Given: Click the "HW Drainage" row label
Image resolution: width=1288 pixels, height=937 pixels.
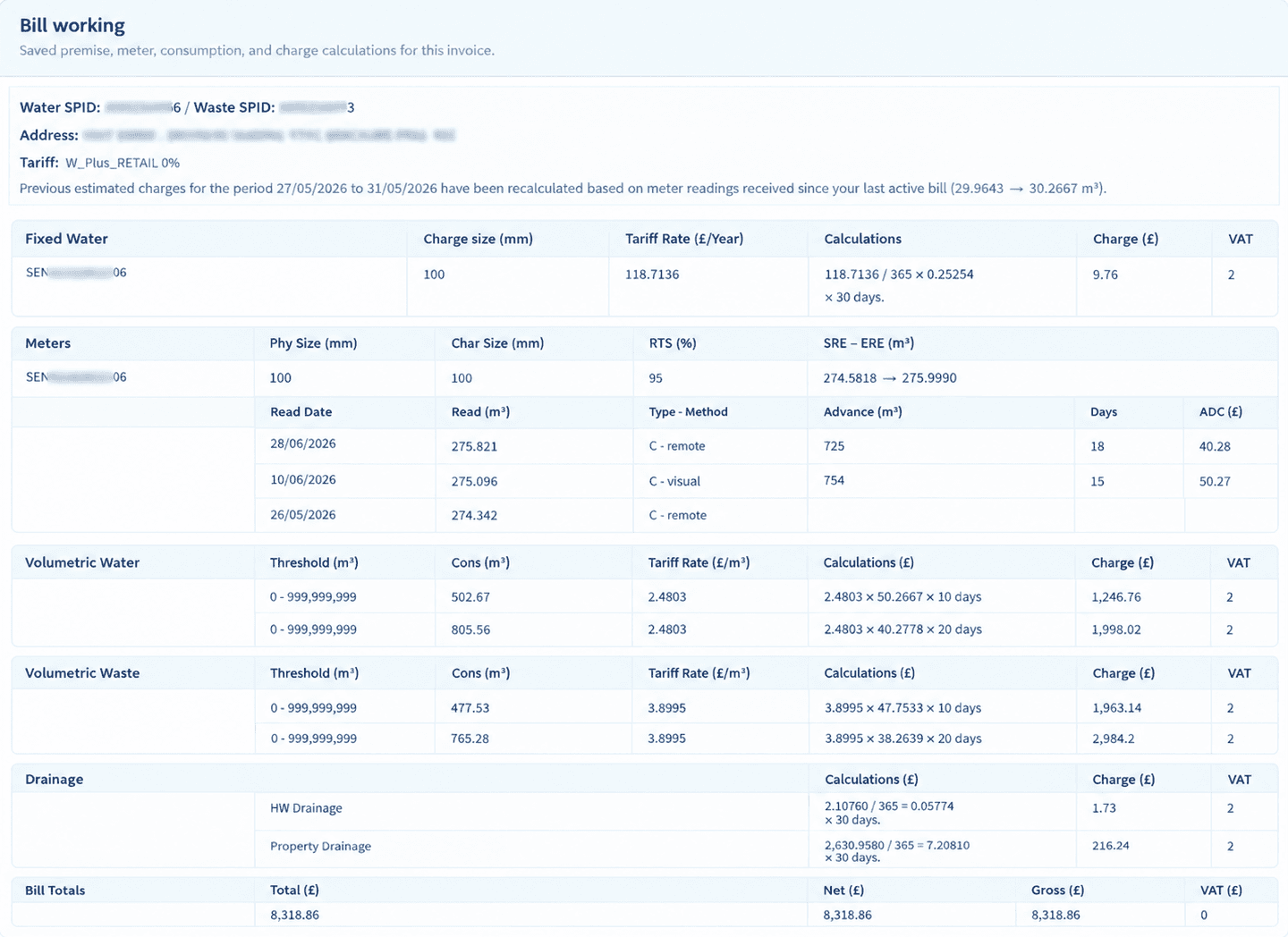Looking at the screenshot, I should (x=306, y=808).
